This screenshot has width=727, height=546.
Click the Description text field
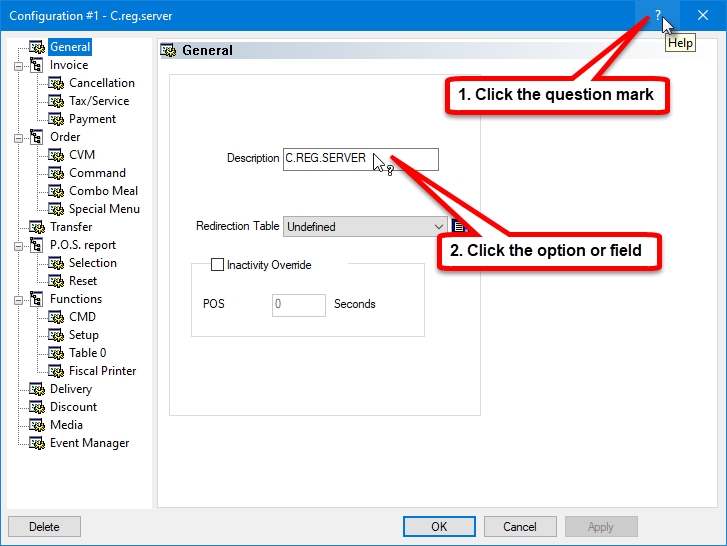tap(360, 159)
